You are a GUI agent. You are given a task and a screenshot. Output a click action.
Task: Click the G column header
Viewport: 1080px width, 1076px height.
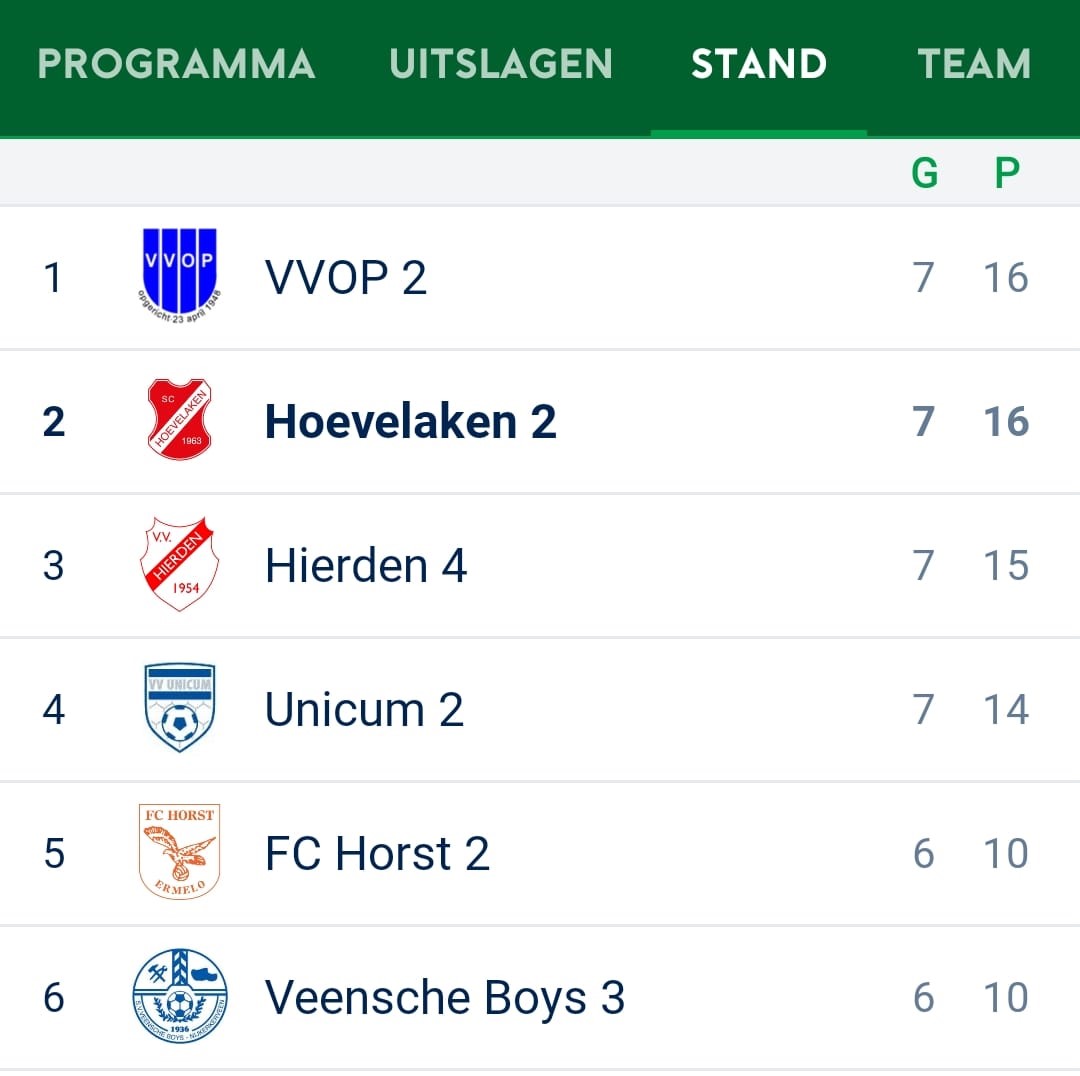click(924, 172)
